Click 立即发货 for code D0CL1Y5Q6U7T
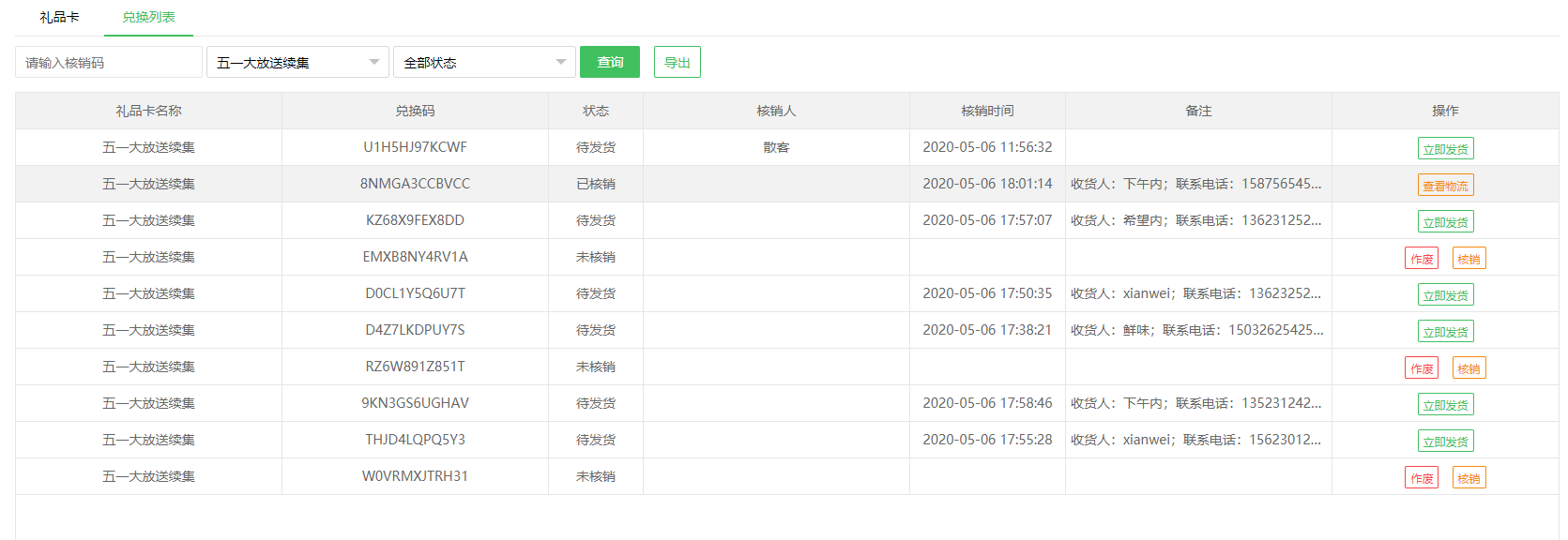Screen dimensions: 1568x540 (x=1445, y=295)
